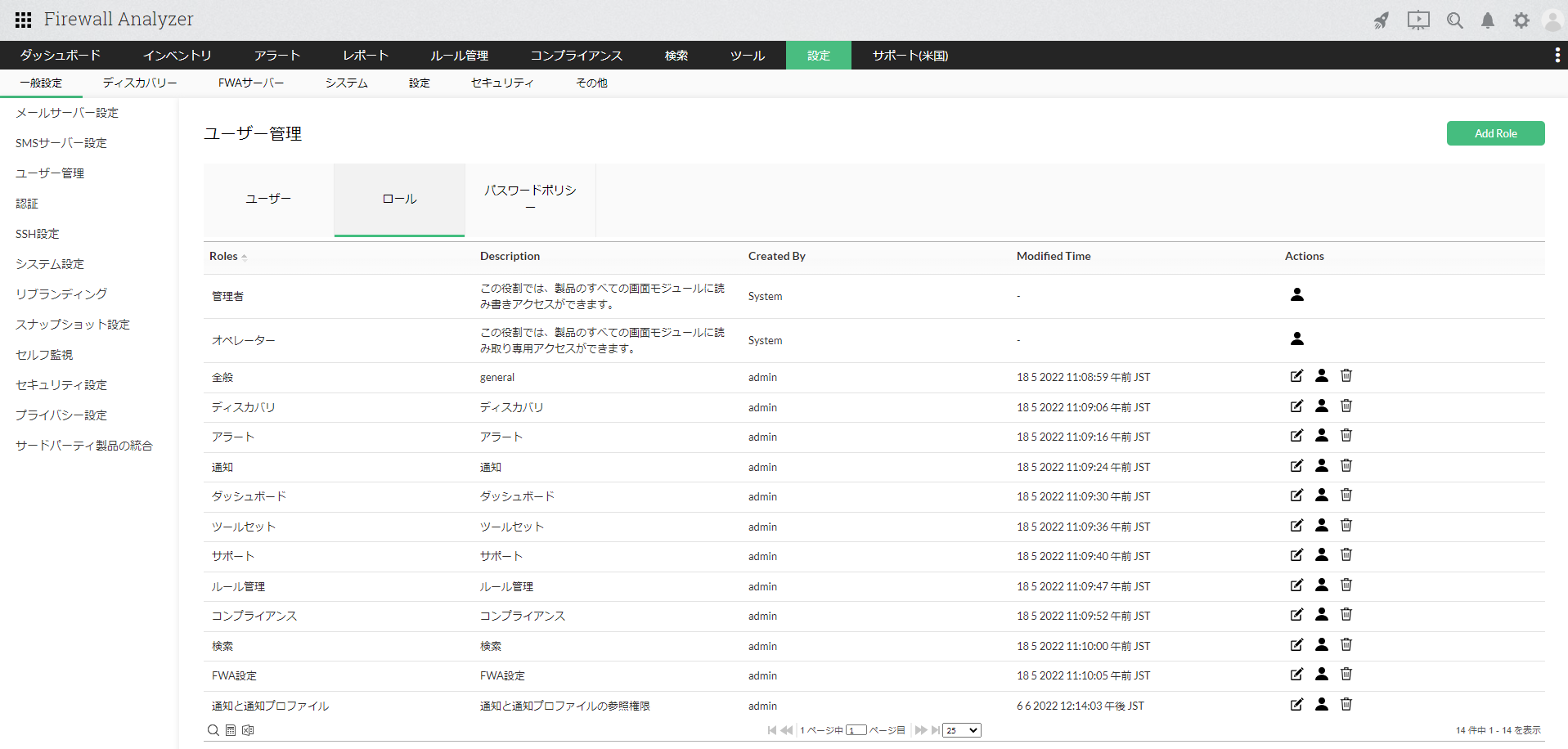1568x749 pixels.
Task: Switch to the ユーザー tab
Action: point(268,200)
